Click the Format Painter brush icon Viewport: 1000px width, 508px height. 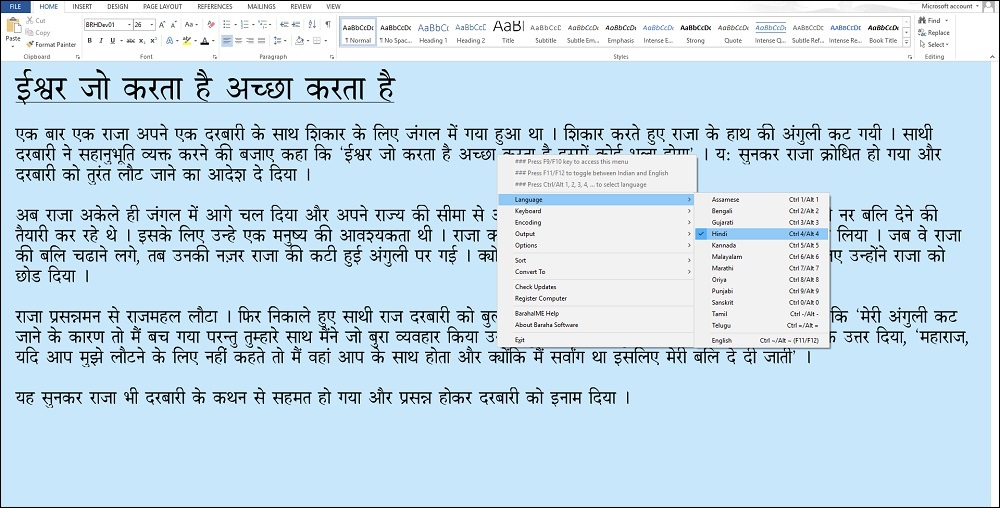(x=29, y=45)
